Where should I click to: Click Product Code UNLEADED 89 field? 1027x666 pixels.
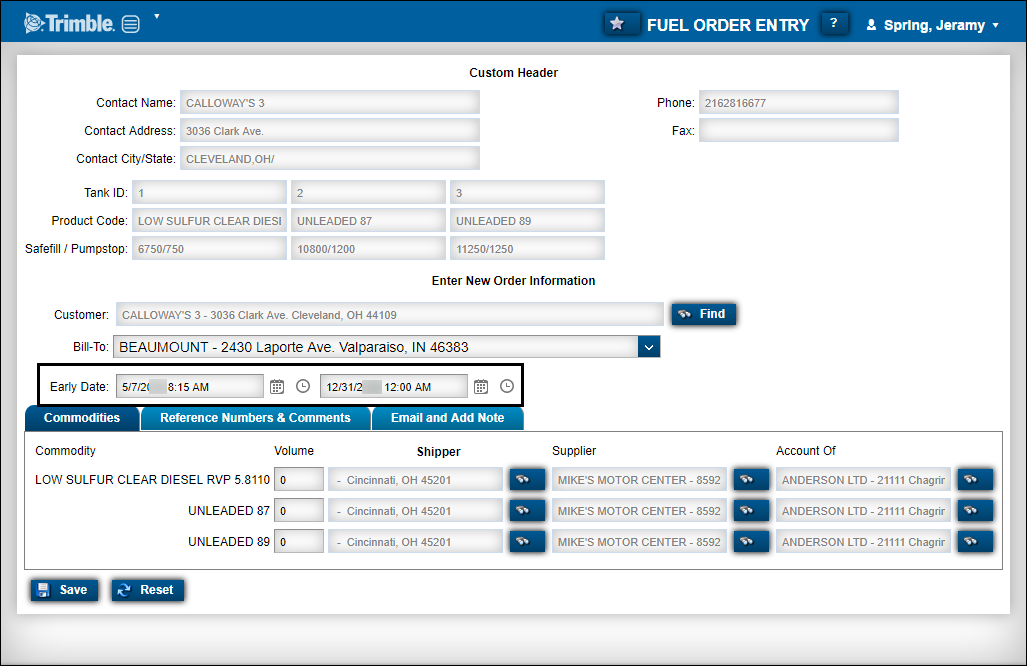[527, 221]
